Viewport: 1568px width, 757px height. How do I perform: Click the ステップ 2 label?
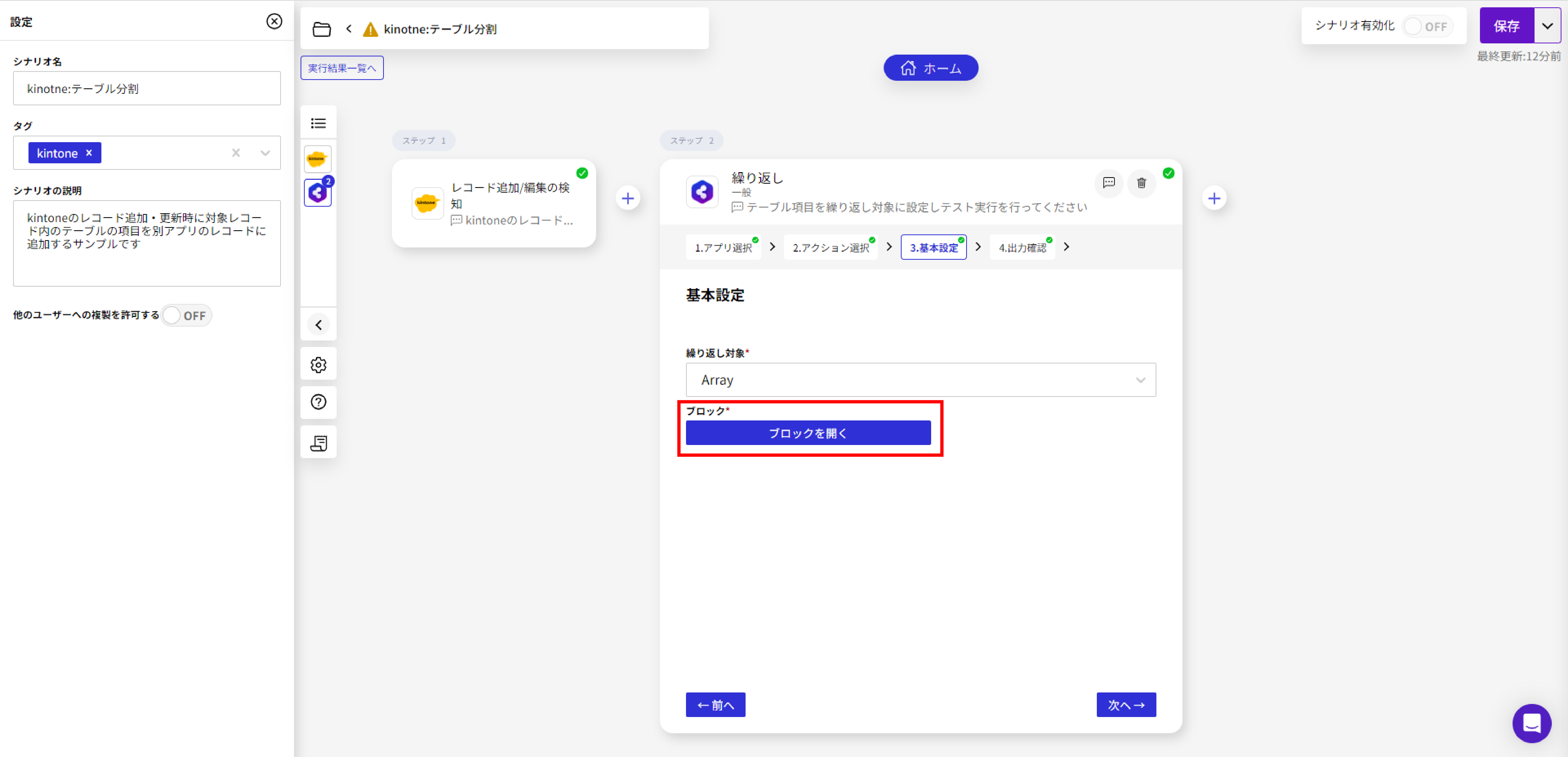(691, 141)
